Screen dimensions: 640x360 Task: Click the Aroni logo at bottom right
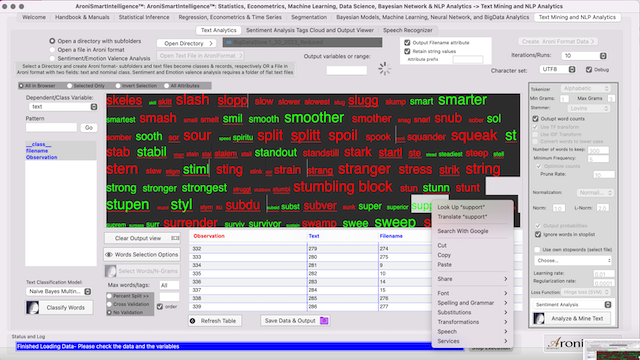pos(565,343)
